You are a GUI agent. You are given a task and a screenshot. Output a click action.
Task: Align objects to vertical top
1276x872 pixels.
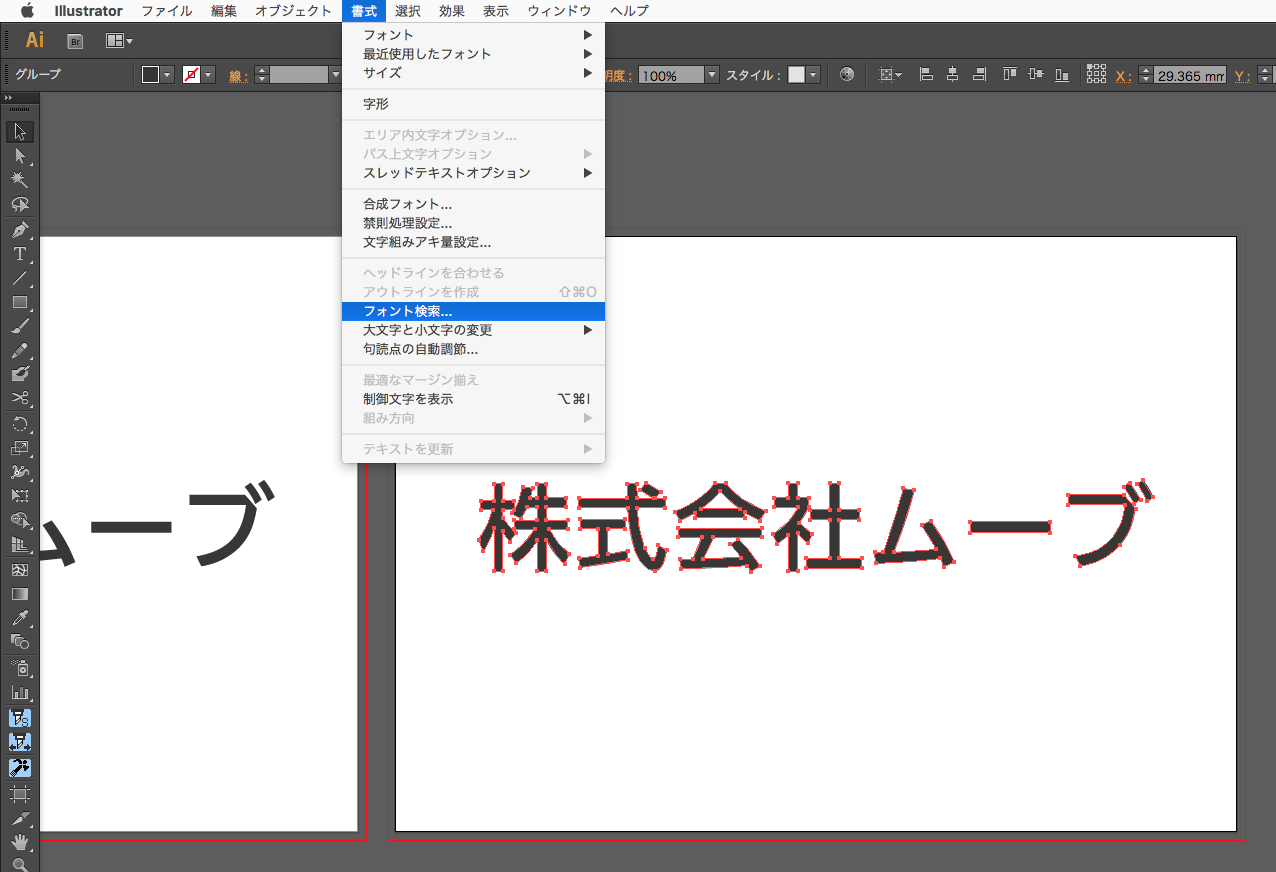pos(1010,75)
